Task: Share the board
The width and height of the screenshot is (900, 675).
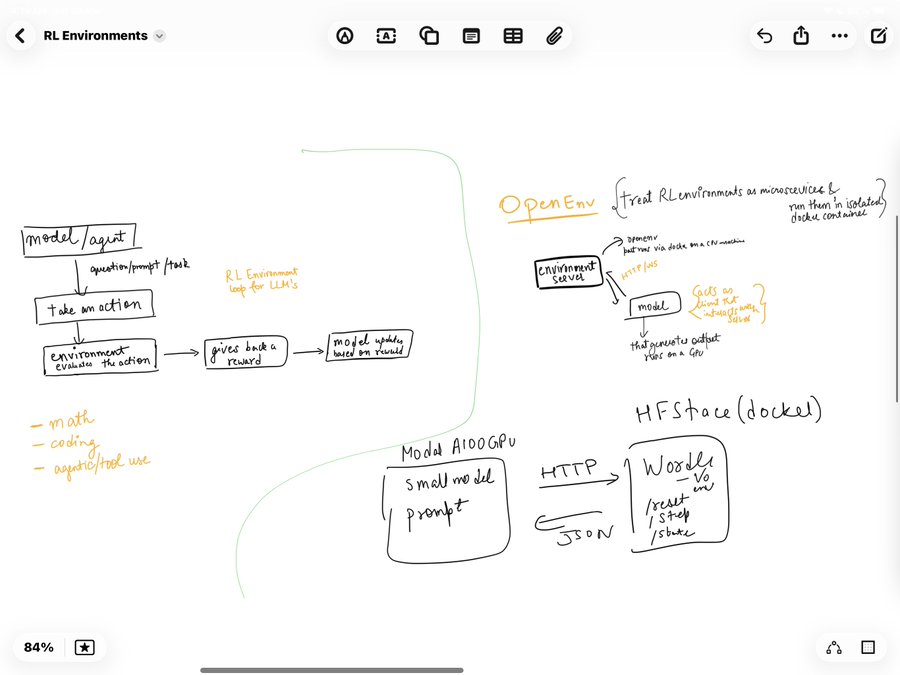Action: (801, 36)
